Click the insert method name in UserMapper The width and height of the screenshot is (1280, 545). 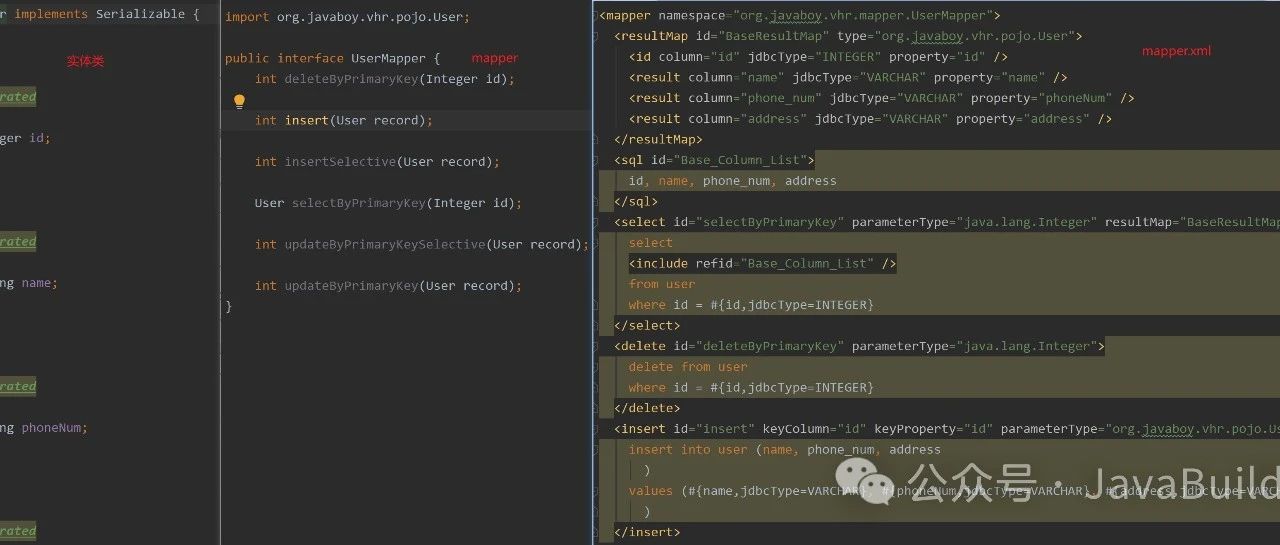[306, 120]
